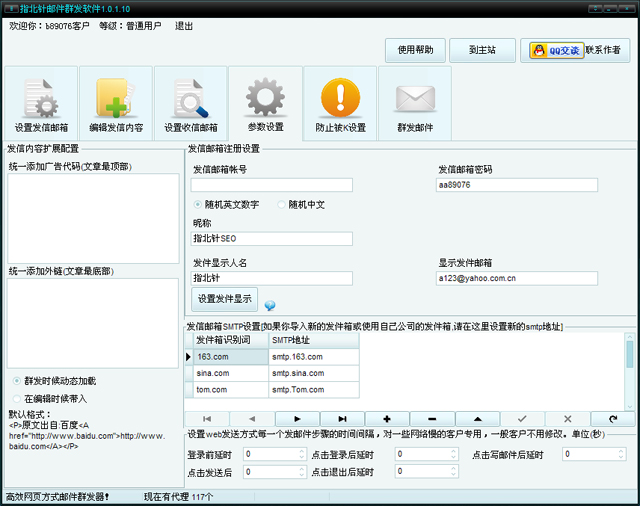Viewport: 640px width, 506px height.
Task: Open the 防止被K设置 tab
Action: [x=340, y=104]
